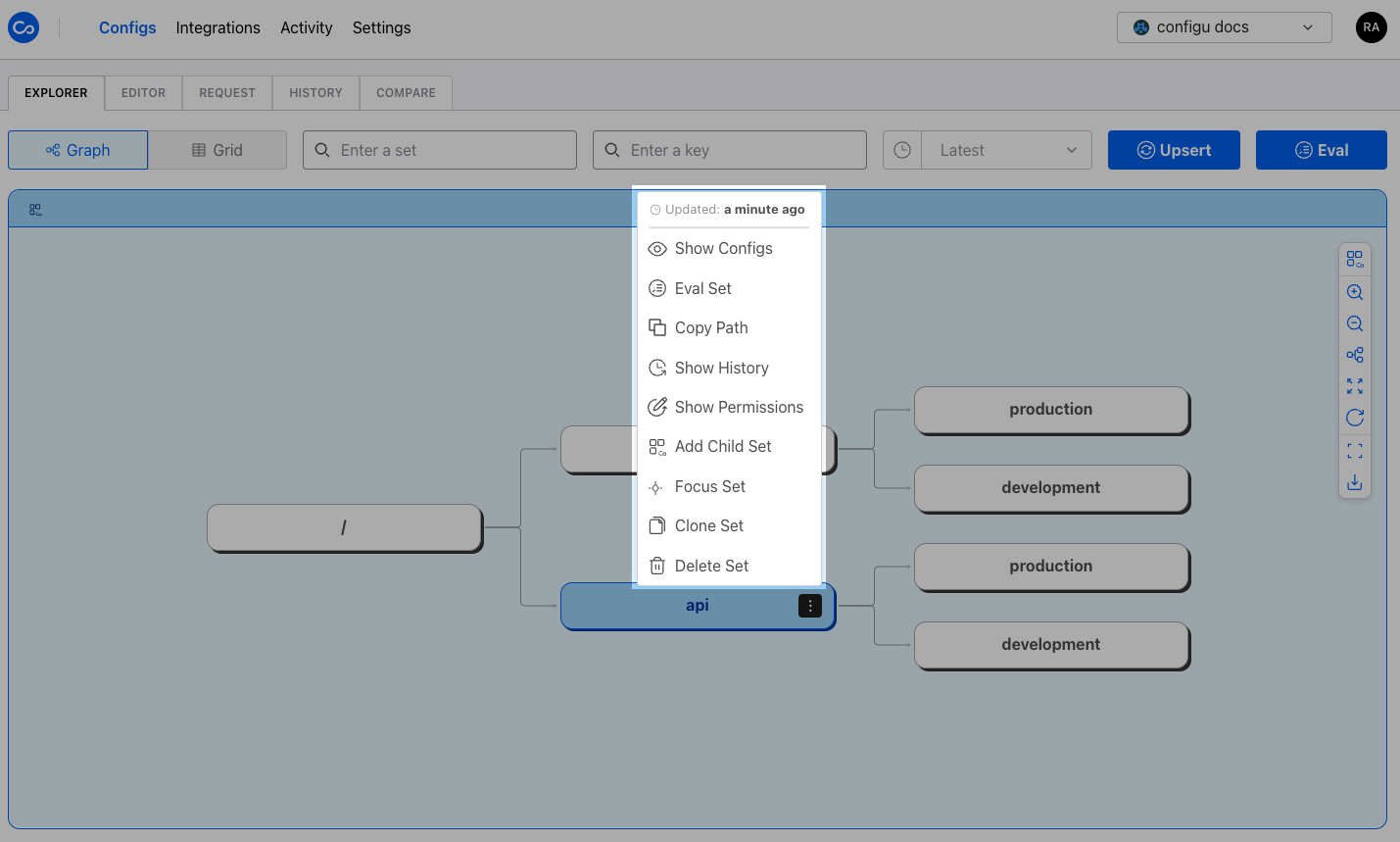The width and height of the screenshot is (1400, 842).
Task: Click the Add Child Set icon
Action: coord(657,447)
